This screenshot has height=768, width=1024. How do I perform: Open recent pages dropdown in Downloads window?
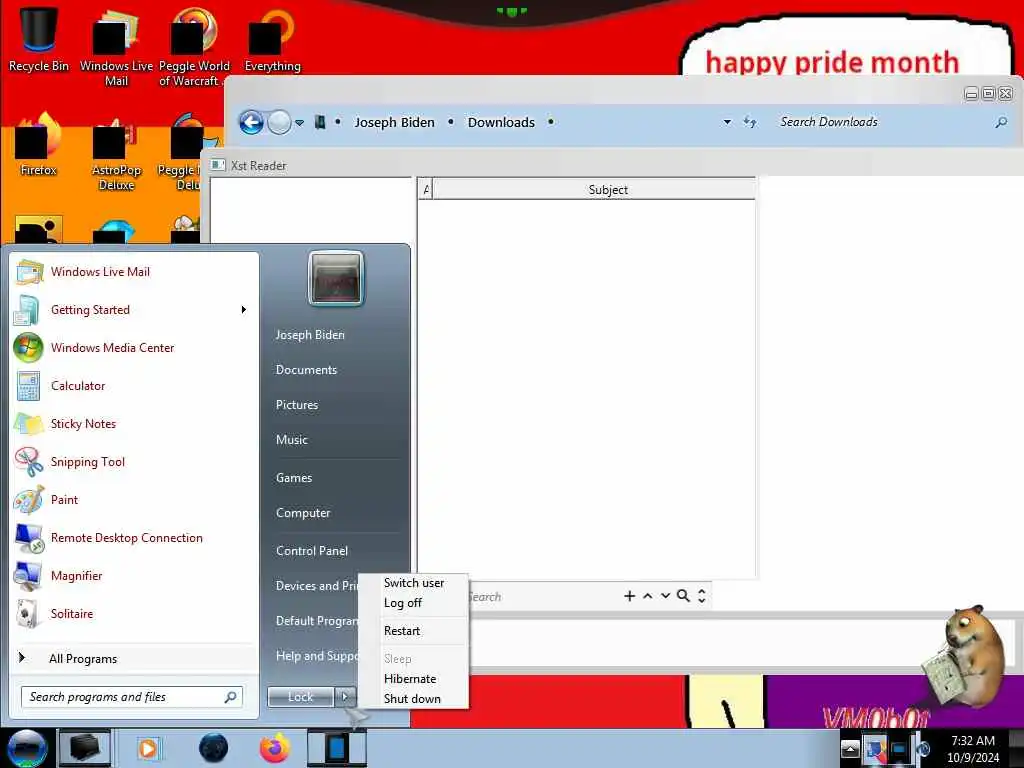tap(299, 123)
